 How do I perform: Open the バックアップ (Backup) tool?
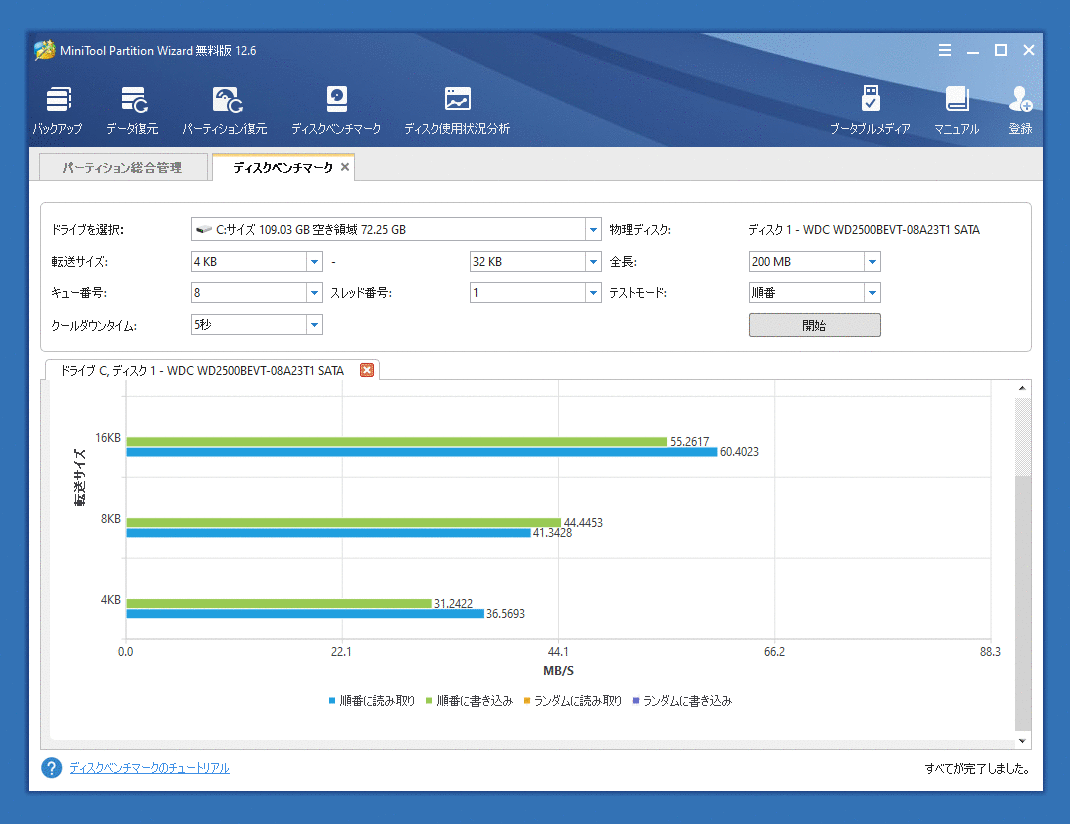coord(58,110)
